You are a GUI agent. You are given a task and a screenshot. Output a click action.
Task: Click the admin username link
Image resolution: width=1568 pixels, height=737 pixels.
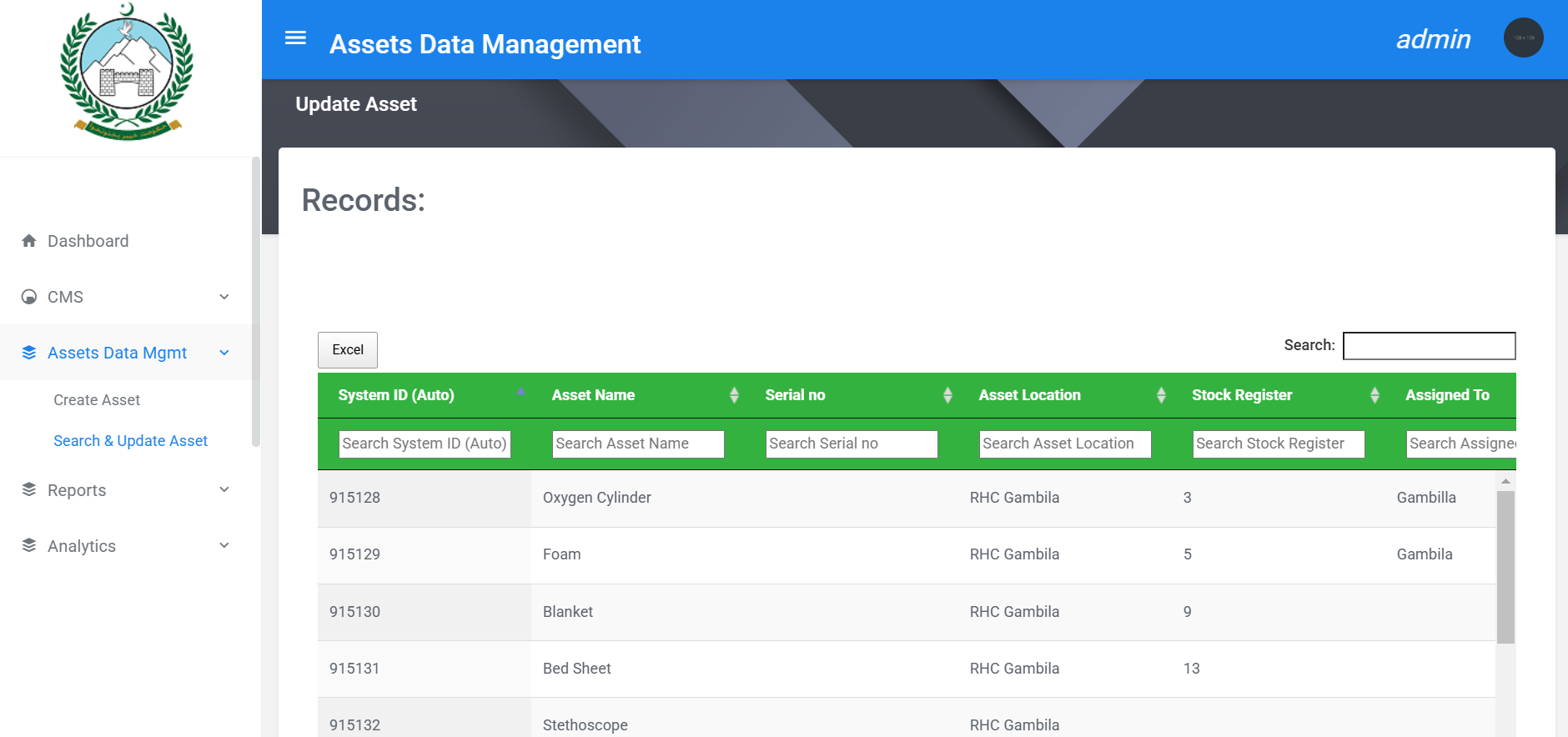[x=1433, y=39]
